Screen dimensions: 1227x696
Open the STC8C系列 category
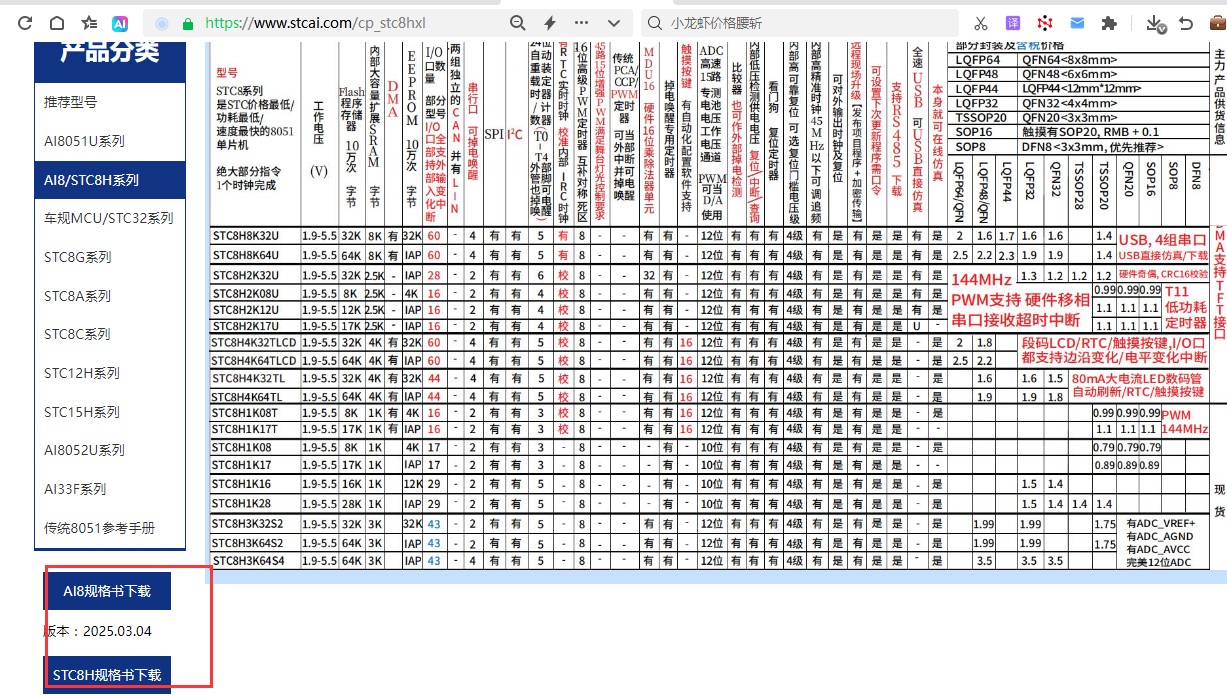[110, 334]
